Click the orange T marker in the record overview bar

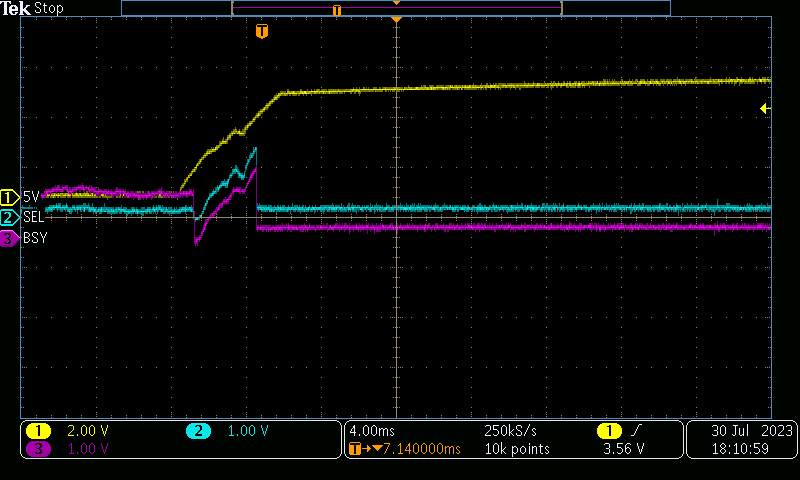point(337,10)
